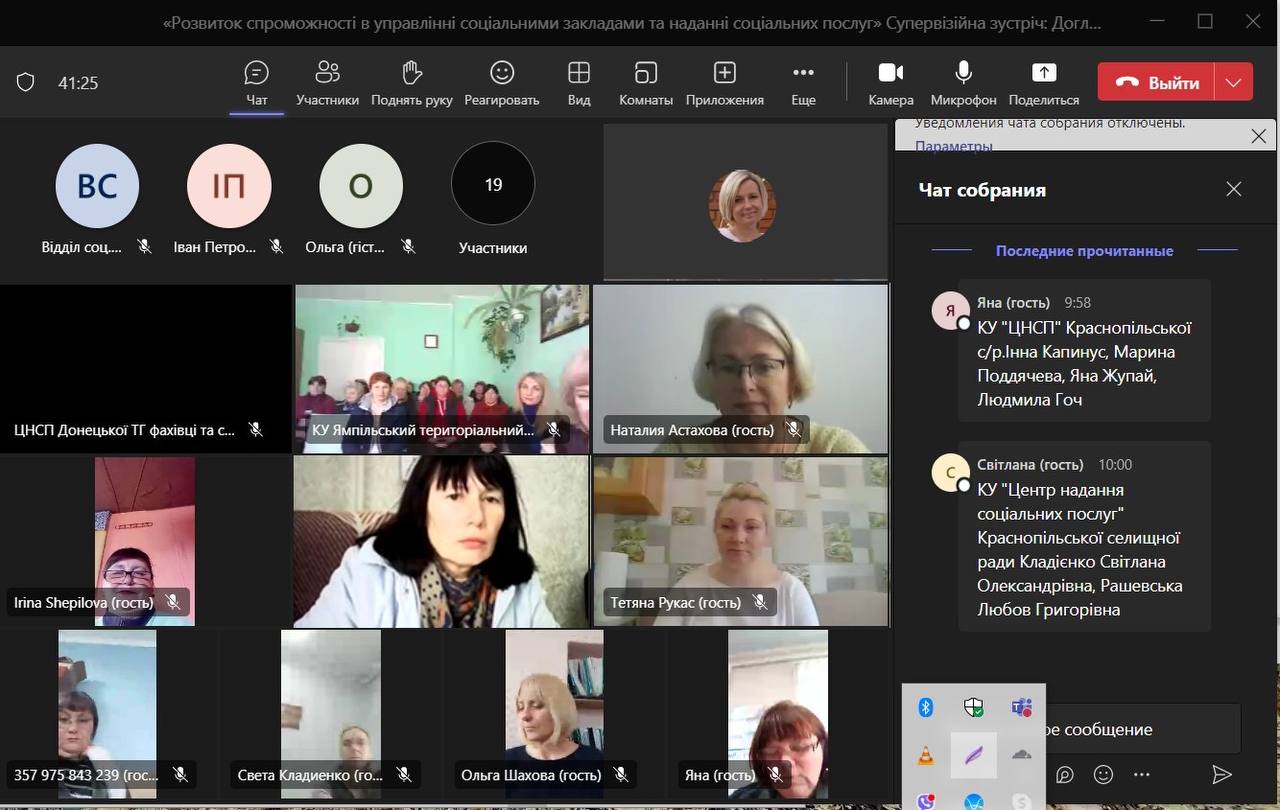Send the chat message
Screen dimensions: 1280x810
click(x=1222, y=775)
